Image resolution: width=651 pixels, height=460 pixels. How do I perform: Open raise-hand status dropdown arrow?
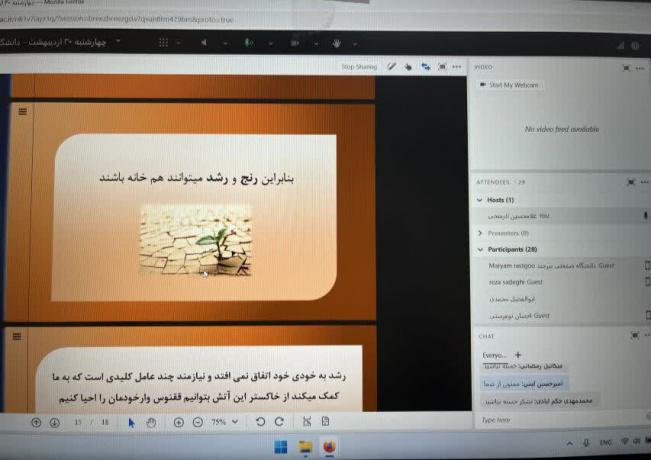[355, 44]
